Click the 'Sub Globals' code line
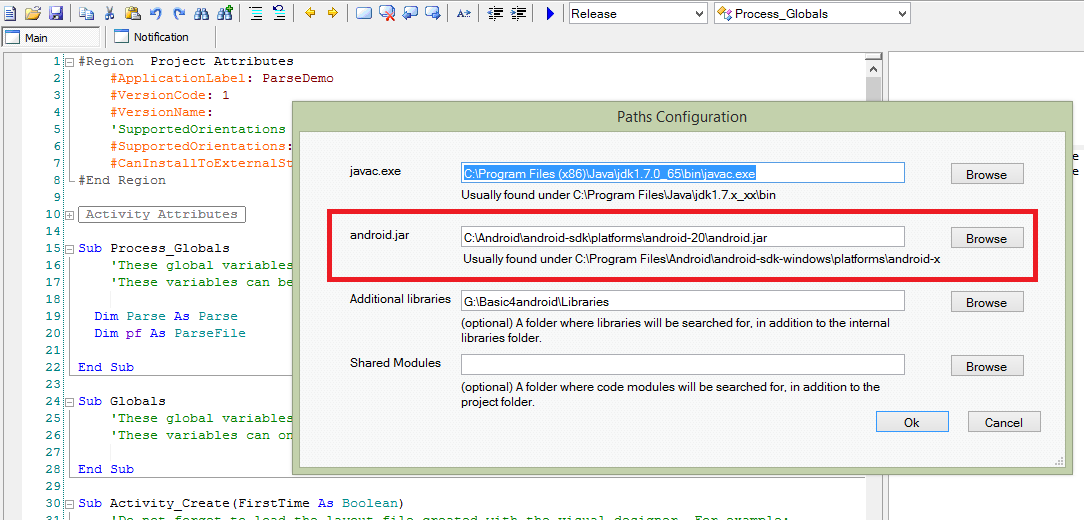Viewport: 1084px width, 520px height. pos(122,401)
